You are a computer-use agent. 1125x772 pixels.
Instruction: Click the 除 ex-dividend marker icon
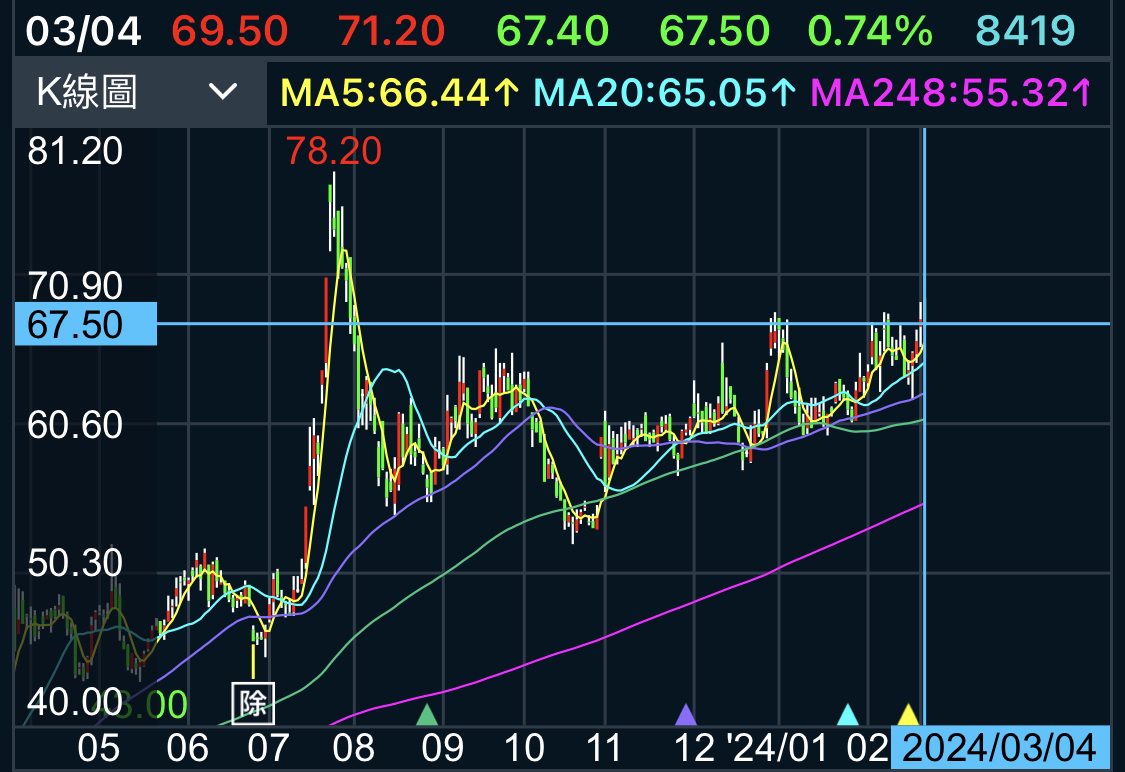pos(252,703)
